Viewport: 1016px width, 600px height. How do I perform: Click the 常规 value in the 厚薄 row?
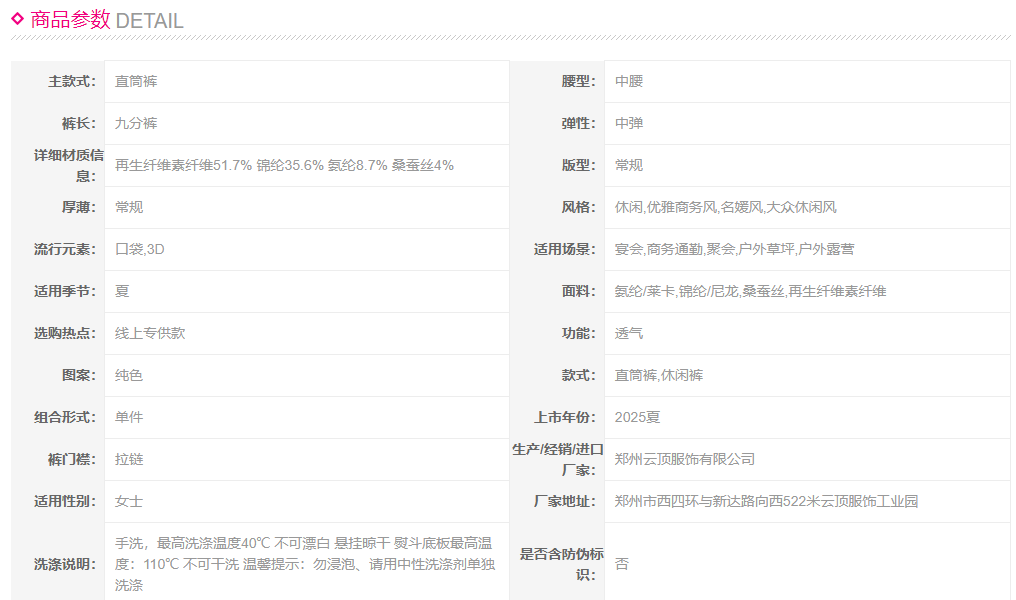point(129,207)
